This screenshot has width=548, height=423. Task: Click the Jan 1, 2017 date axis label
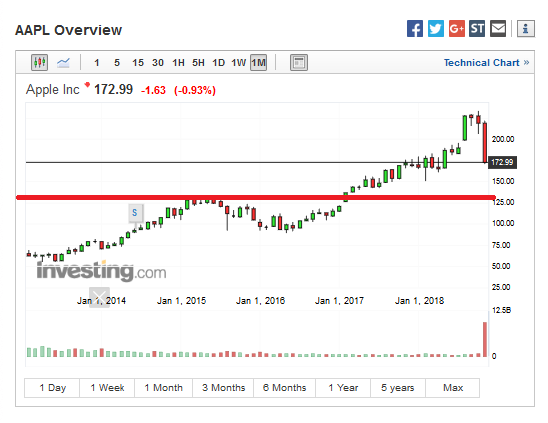[339, 301]
